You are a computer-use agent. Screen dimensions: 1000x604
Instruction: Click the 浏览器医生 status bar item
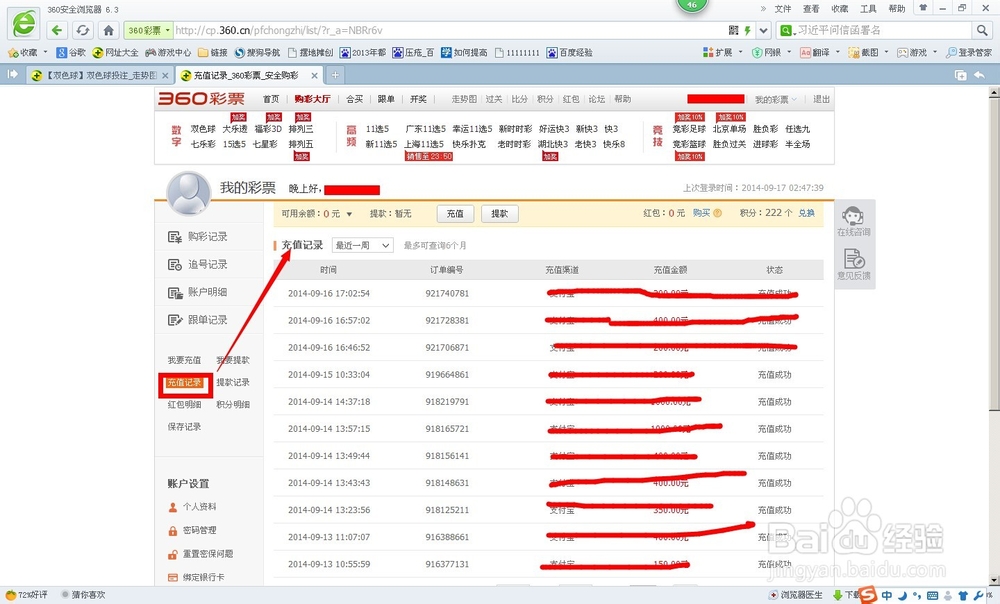click(796, 594)
